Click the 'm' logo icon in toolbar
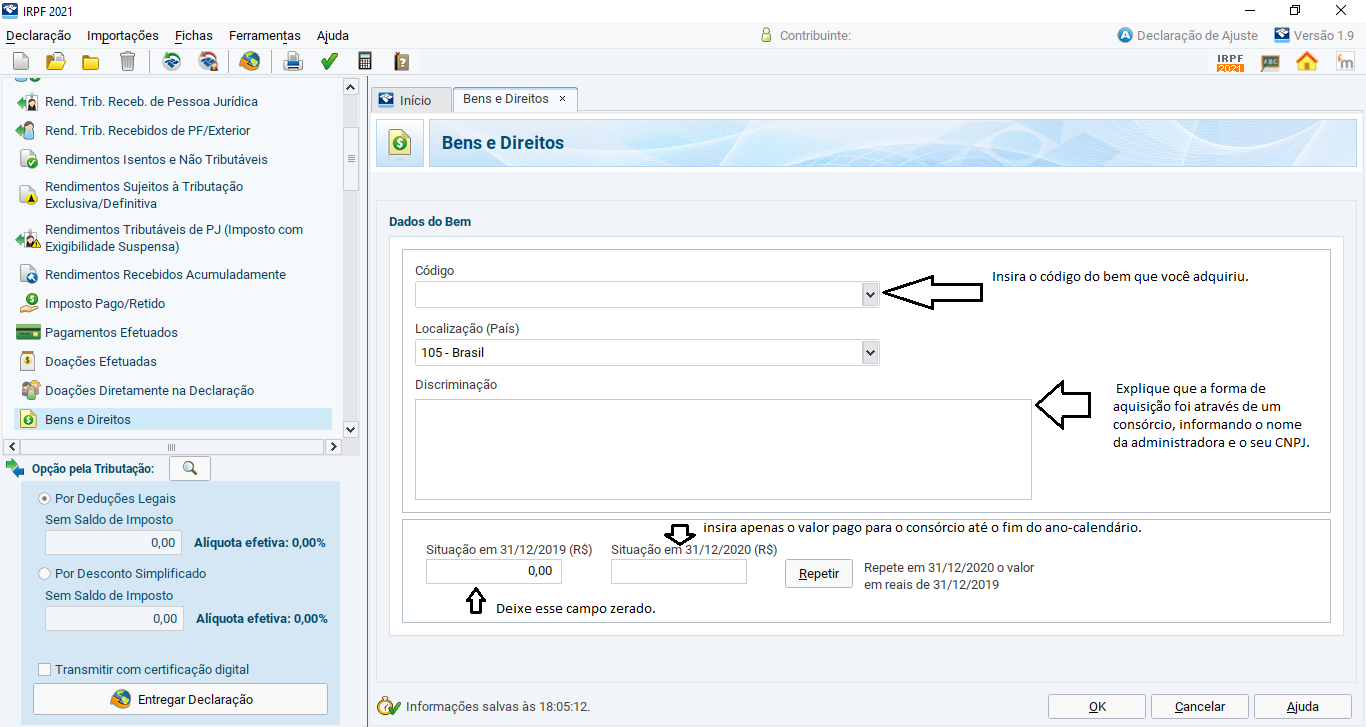Viewport: 1366px width, 727px height. coord(1344,62)
